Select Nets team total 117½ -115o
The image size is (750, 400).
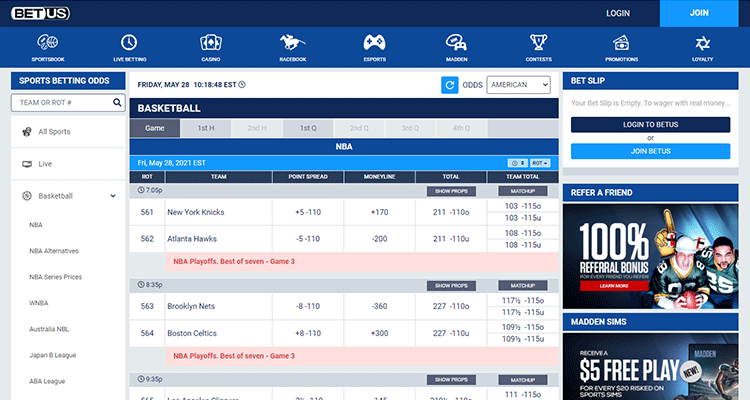523,300
